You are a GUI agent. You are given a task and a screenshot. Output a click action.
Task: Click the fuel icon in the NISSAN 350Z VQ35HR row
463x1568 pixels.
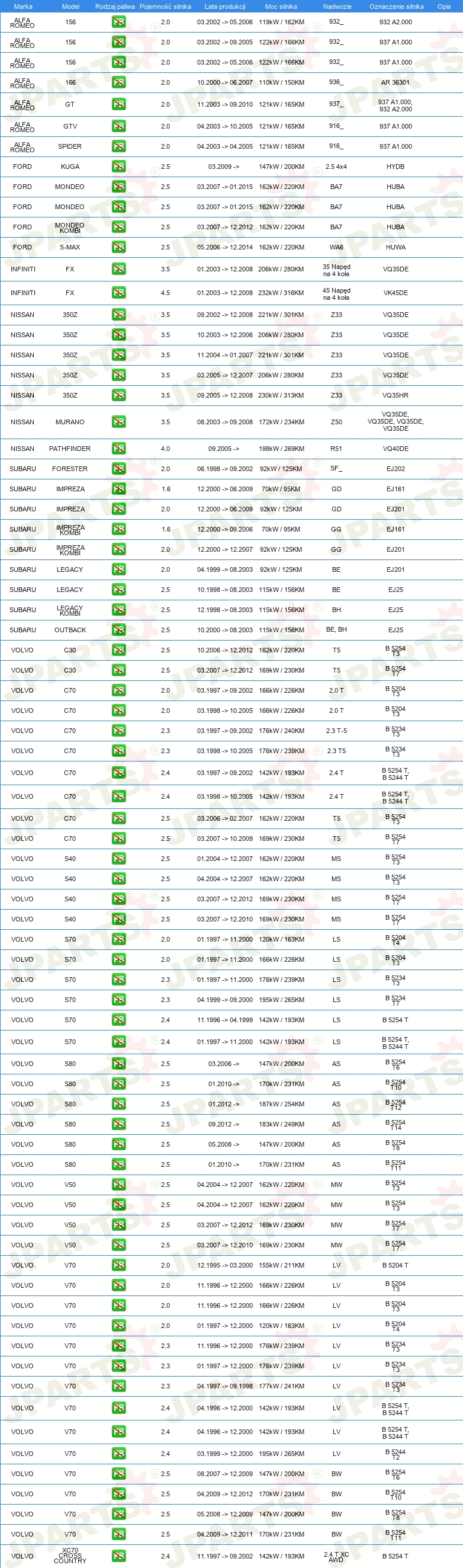pyautogui.click(x=118, y=395)
